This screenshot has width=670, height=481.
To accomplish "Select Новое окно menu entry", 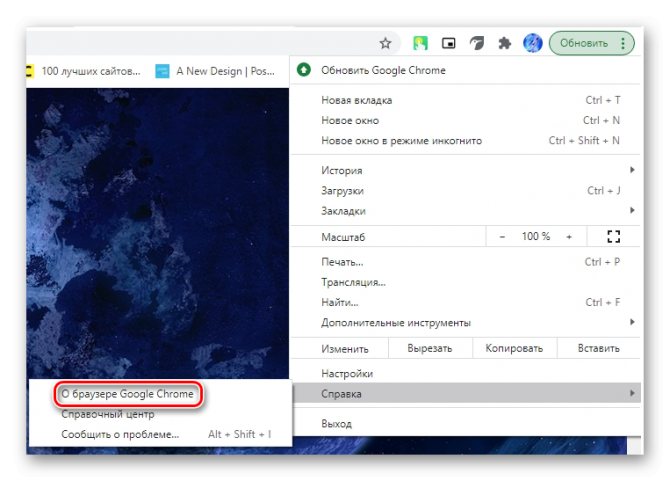I will click(466, 120).
